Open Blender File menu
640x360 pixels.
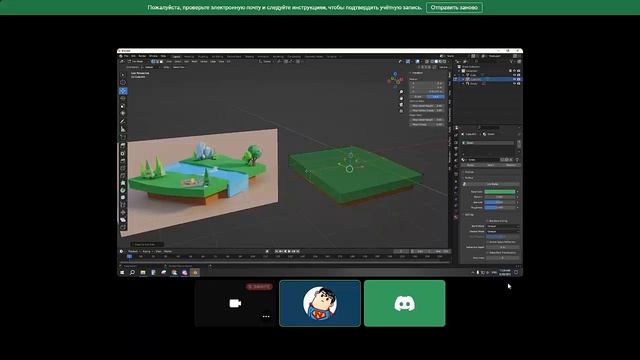pyautogui.click(x=127, y=56)
